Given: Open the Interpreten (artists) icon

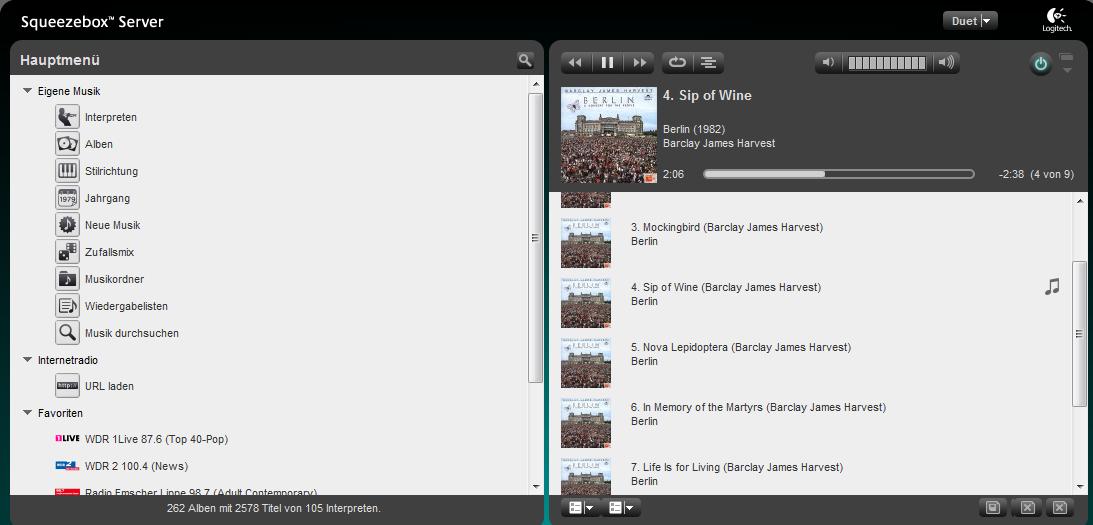Looking at the screenshot, I should tap(67, 117).
